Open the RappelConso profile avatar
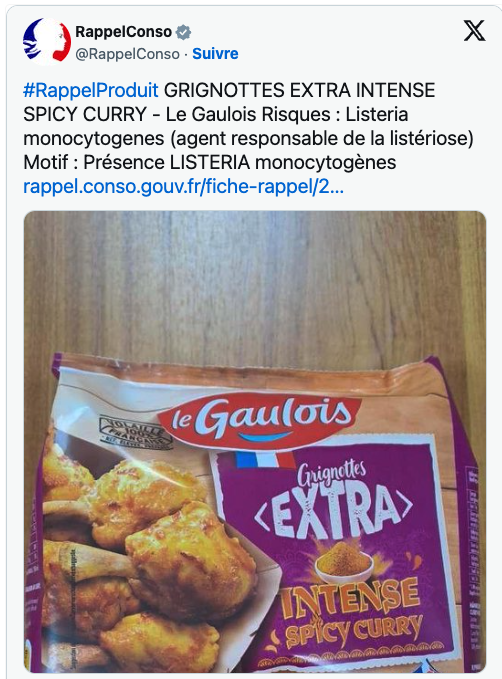Screen dimensions: 502x679 click(x=47, y=42)
